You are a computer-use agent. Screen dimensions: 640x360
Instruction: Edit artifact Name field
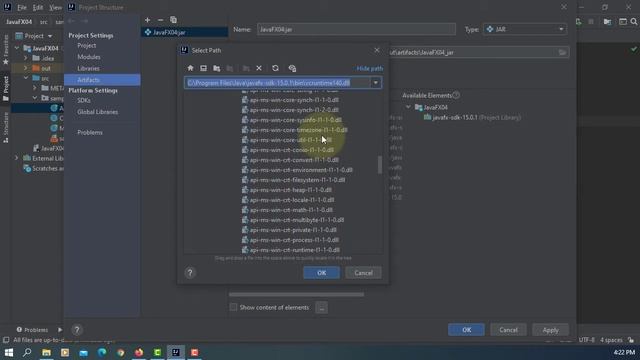[x=356, y=29]
